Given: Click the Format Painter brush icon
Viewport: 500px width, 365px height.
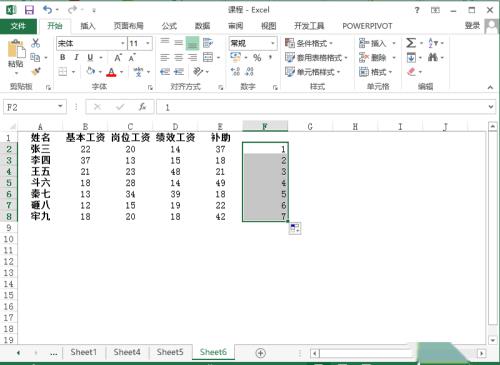Looking at the screenshot, I should [x=36, y=71].
